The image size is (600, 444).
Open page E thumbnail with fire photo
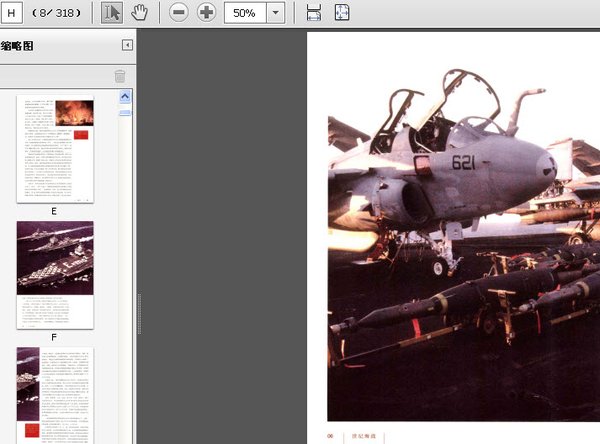click(55, 149)
